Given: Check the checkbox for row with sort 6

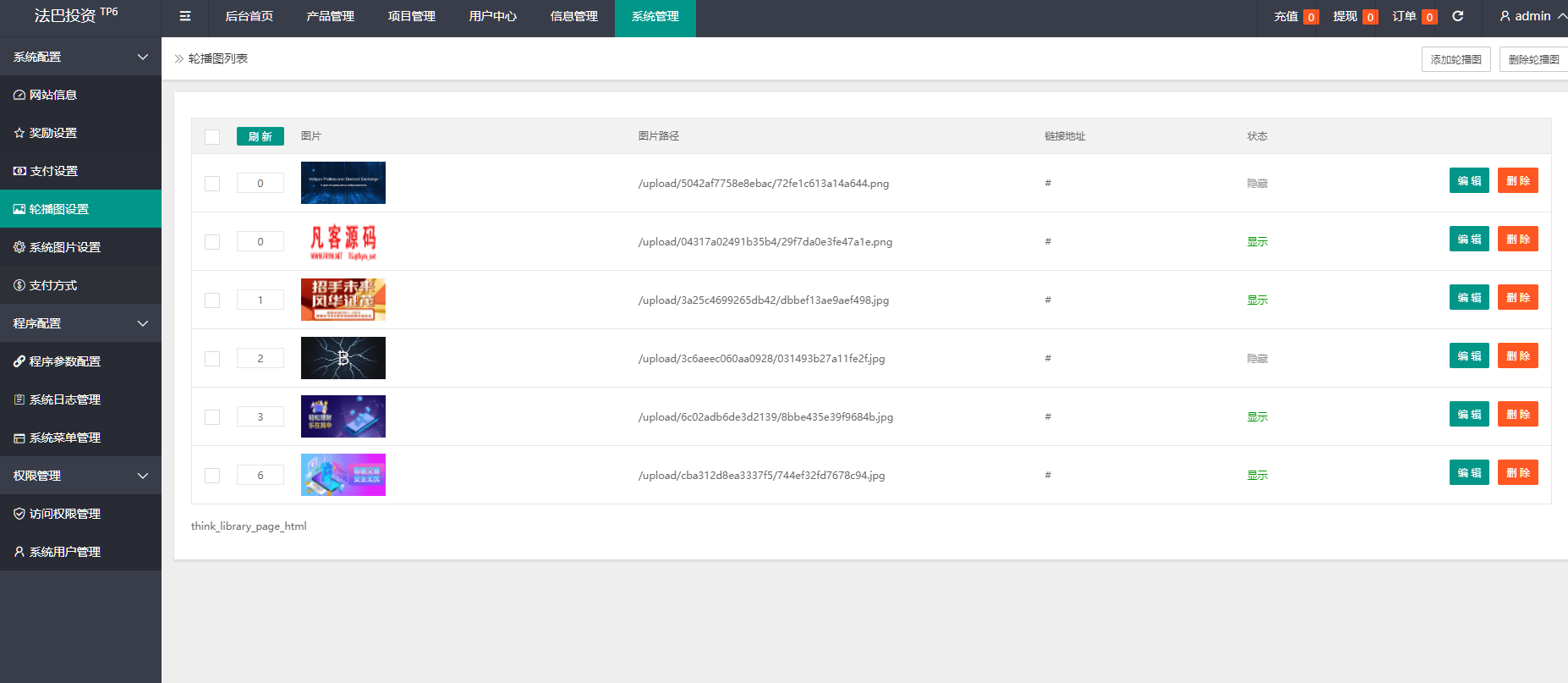Looking at the screenshot, I should pyautogui.click(x=212, y=476).
